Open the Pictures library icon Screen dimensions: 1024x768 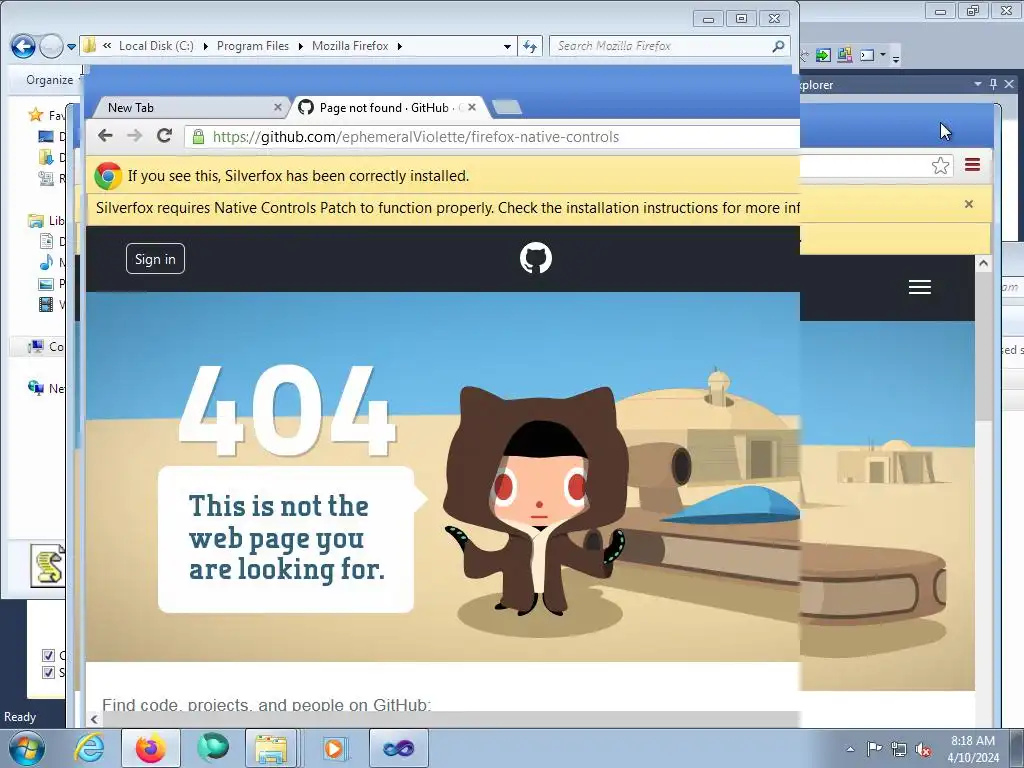click(x=46, y=283)
